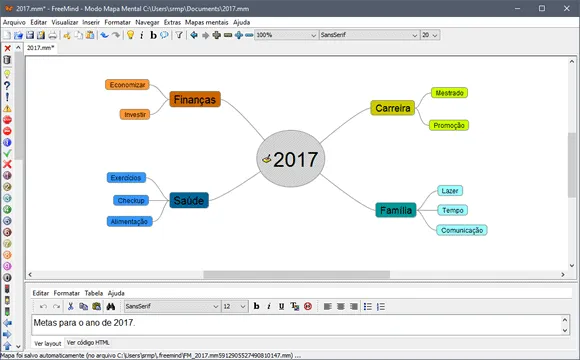Open the Visualizar menu
The height and width of the screenshot is (360, 580).
65,22
